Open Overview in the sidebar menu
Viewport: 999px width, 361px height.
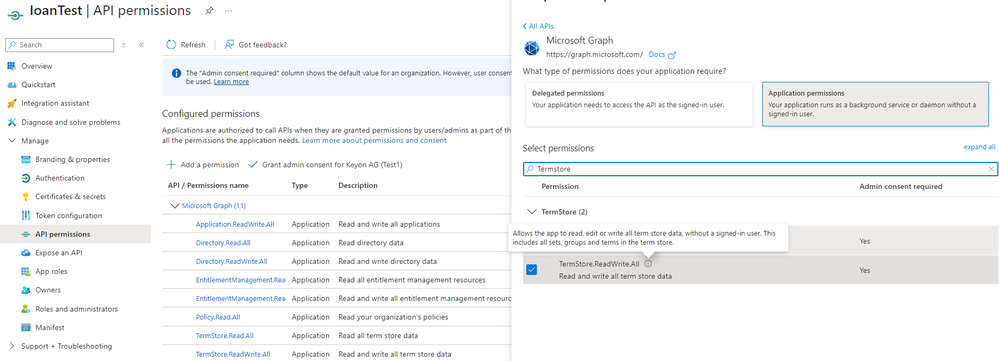point(37,66)
